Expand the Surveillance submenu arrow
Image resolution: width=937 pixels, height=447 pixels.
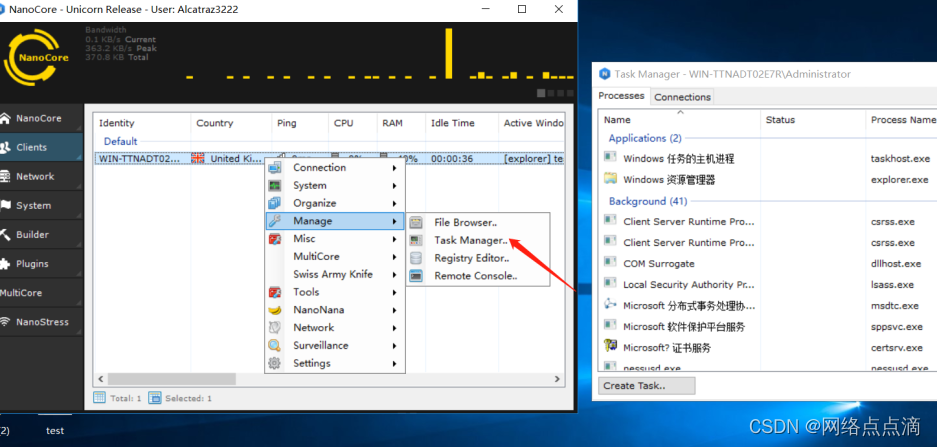point(394,345)
